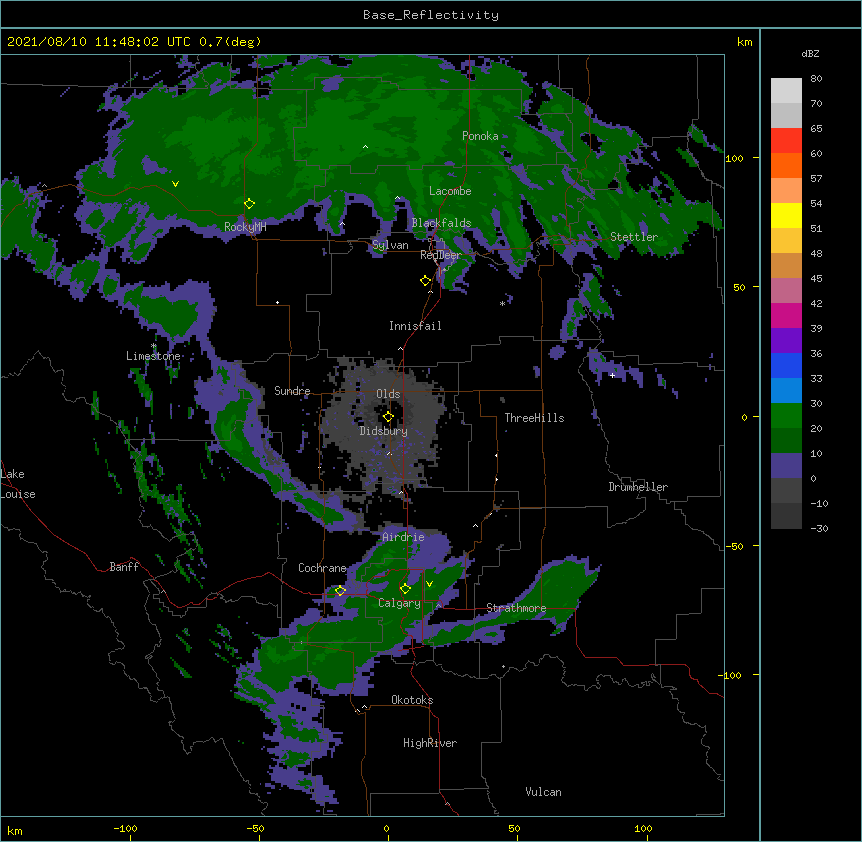
Task: Click the Calgary city label
Action: coord(399,603)
